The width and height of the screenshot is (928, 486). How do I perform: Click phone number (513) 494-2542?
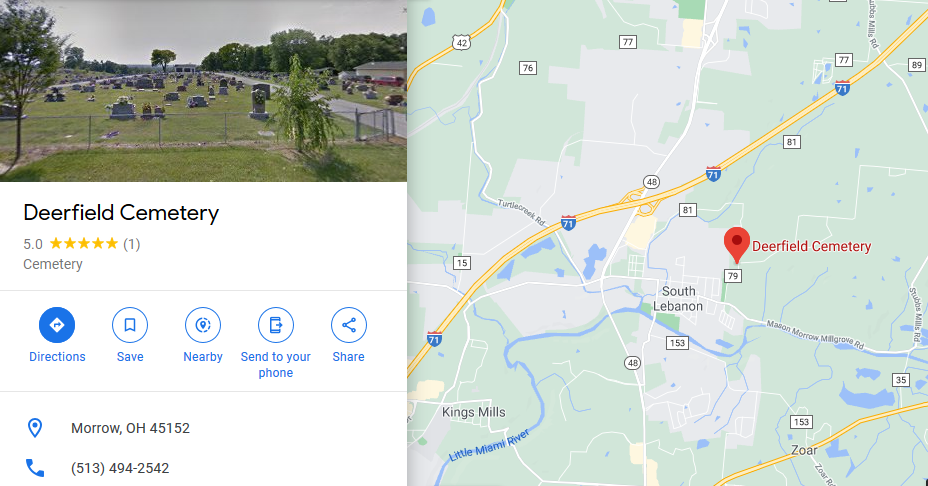click(x=120, y=468)
